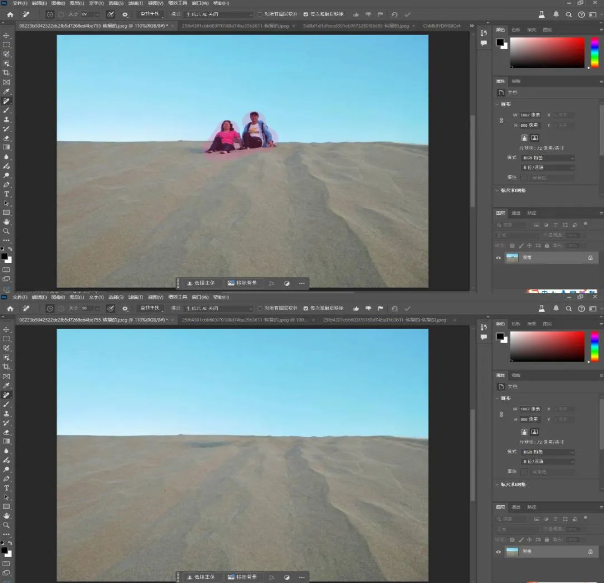The image size is (604, 583).
Task: Open the 文件 menu in the upper window
Action: point(18,3)
